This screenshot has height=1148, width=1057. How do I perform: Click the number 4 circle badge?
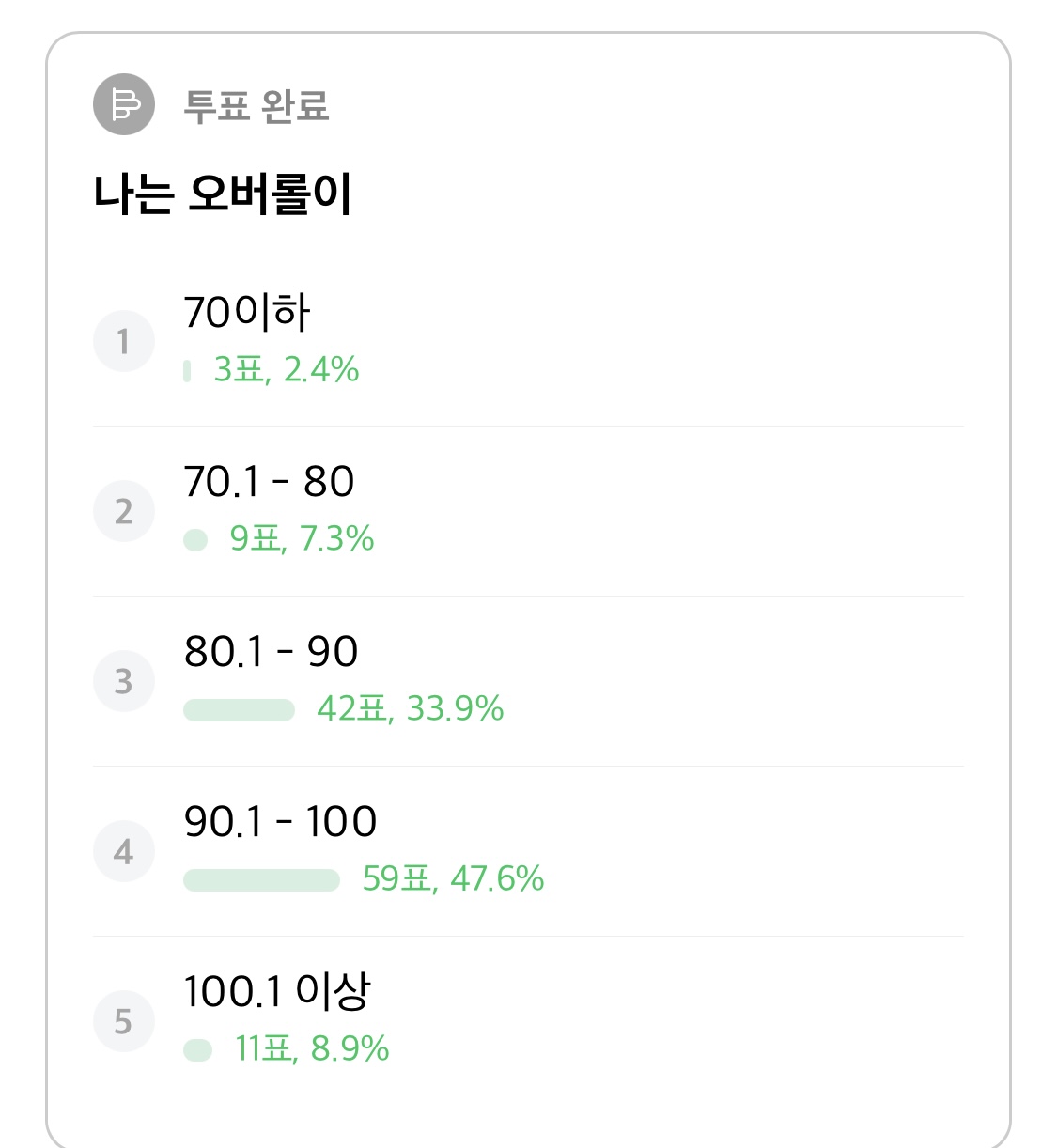coord(123,851)
